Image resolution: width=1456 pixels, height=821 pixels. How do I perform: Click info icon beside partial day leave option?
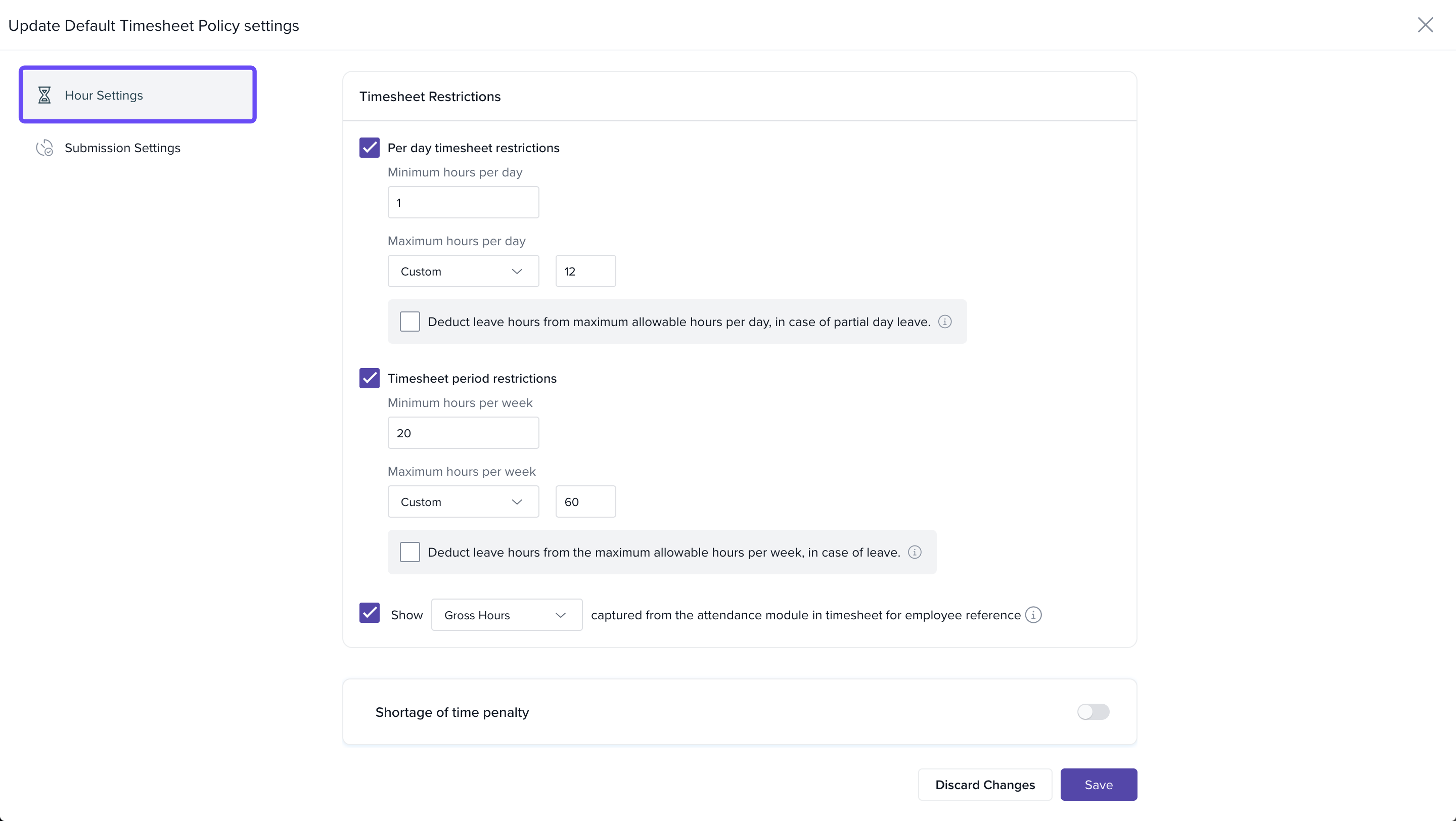pos(944,322)
